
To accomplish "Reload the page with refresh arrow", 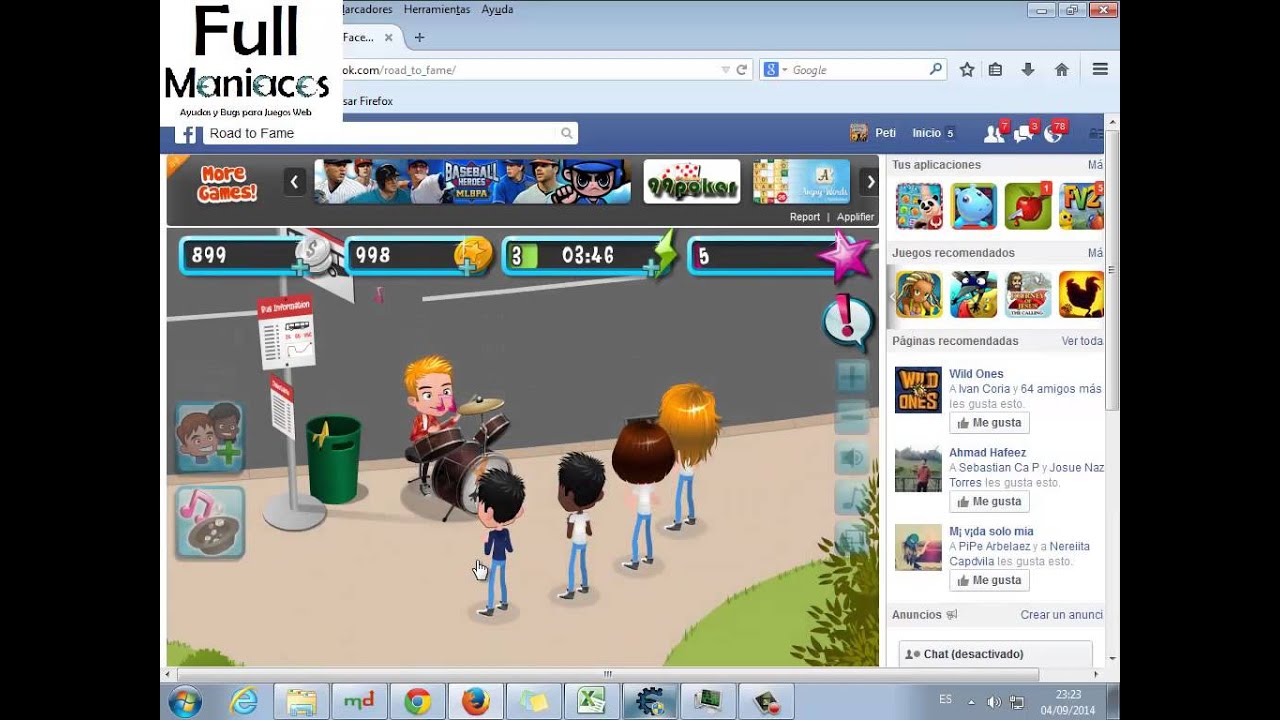I will 742,69.
